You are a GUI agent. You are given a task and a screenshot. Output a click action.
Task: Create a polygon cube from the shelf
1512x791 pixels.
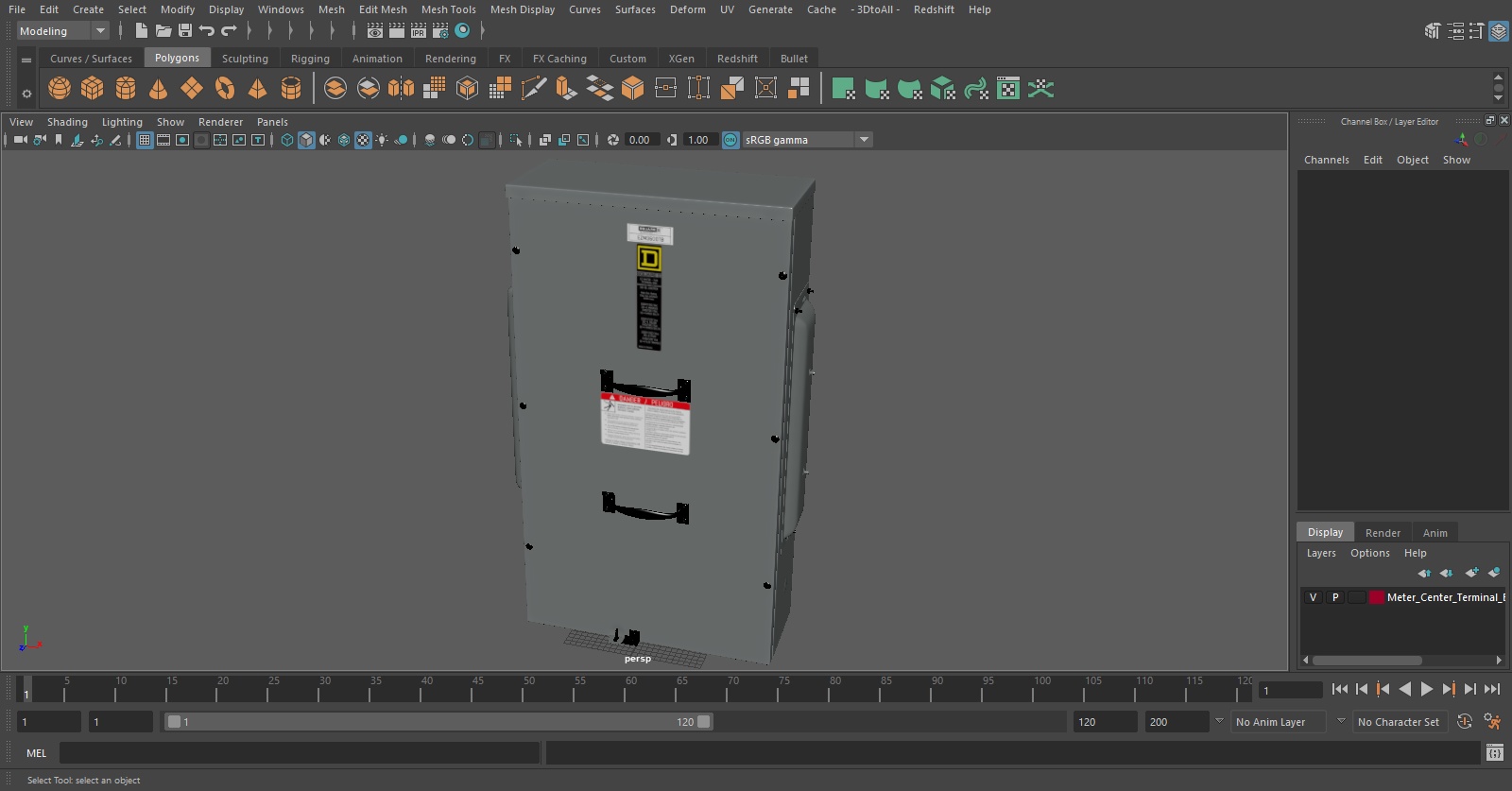93,89
